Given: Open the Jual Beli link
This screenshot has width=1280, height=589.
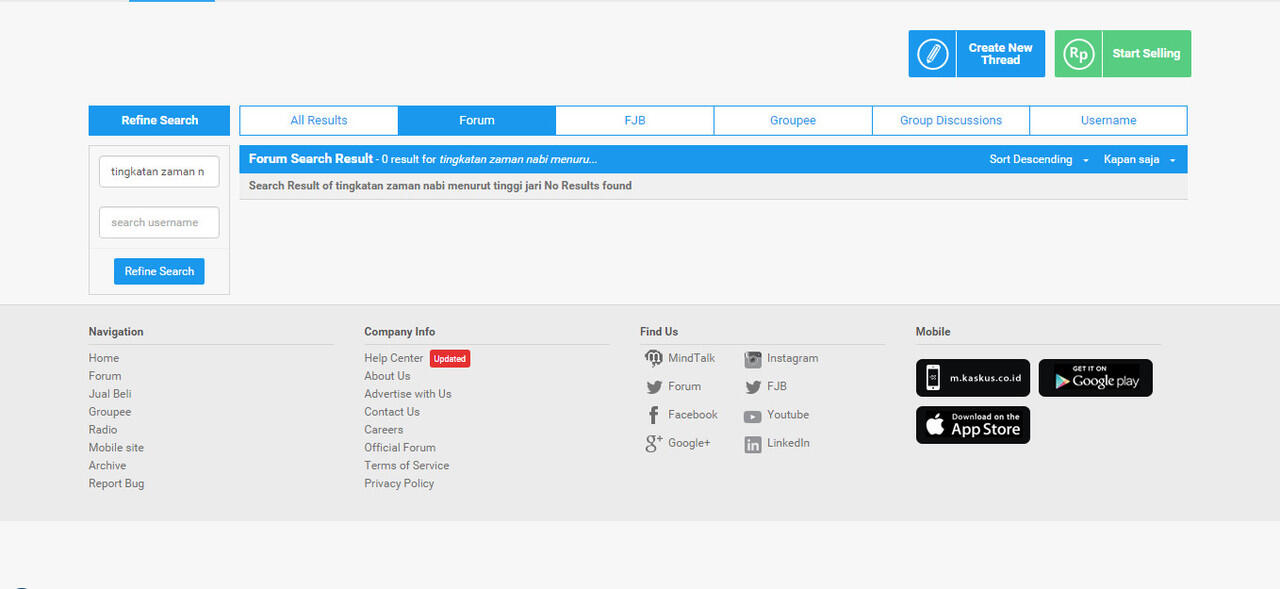Looking at the screenshot, I should pyautogui.click(x=110, y=394).
